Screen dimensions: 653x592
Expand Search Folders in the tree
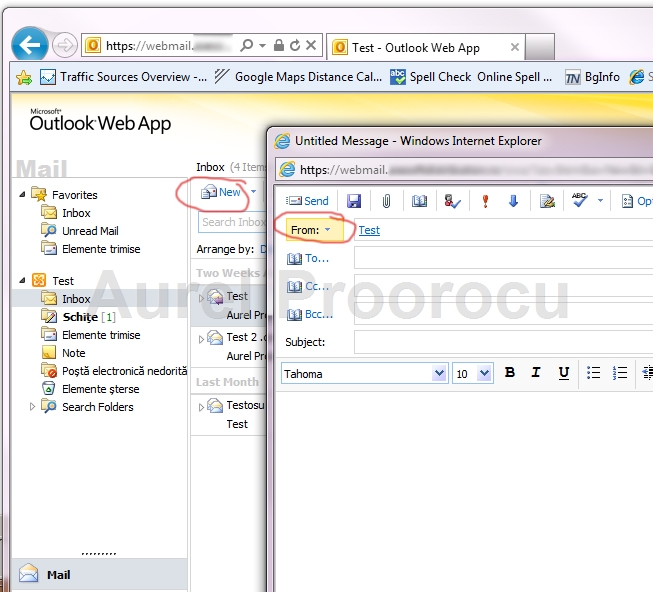click(32, 407)
